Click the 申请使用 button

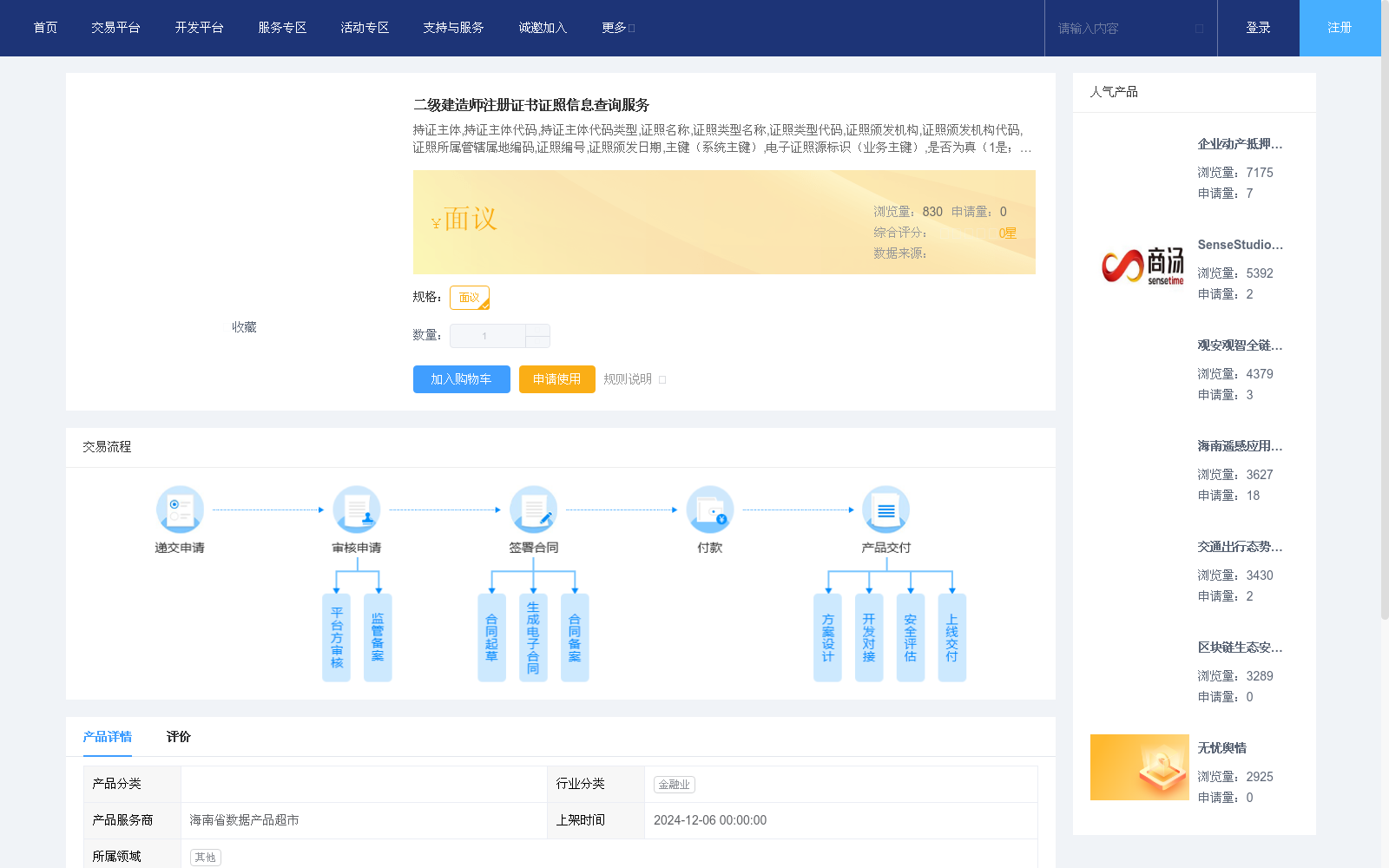pyautogui.click(x=556, y=379)
